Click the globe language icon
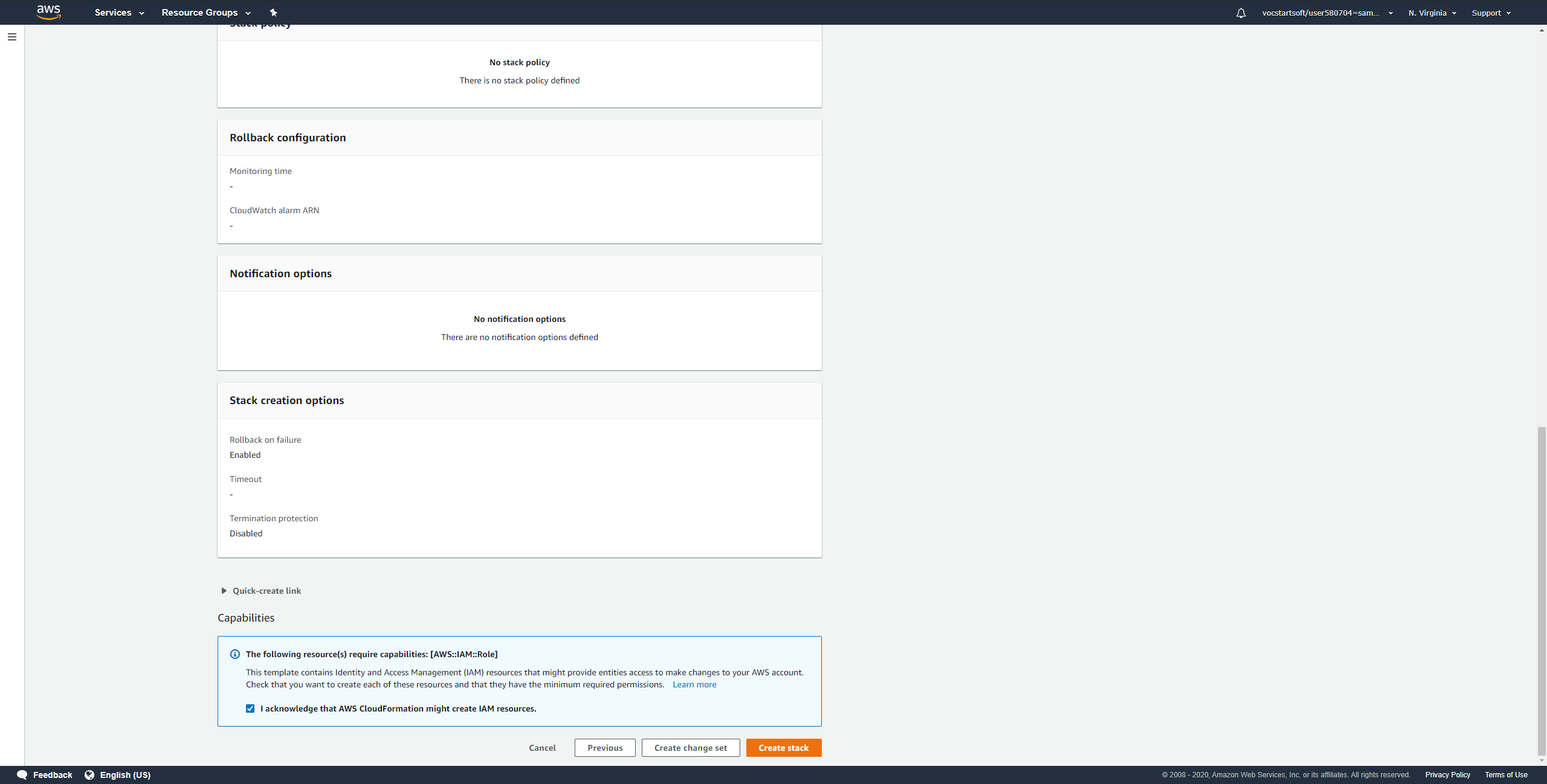The width and height of the screenshot is (1547, 784). pos(89,774)
